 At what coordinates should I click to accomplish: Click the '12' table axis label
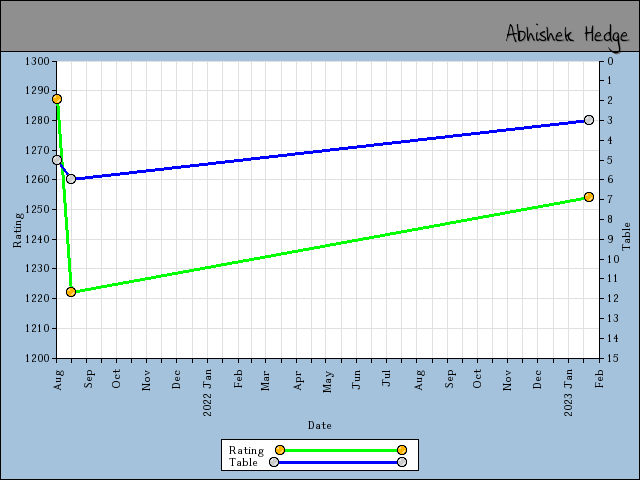point(613,298)
